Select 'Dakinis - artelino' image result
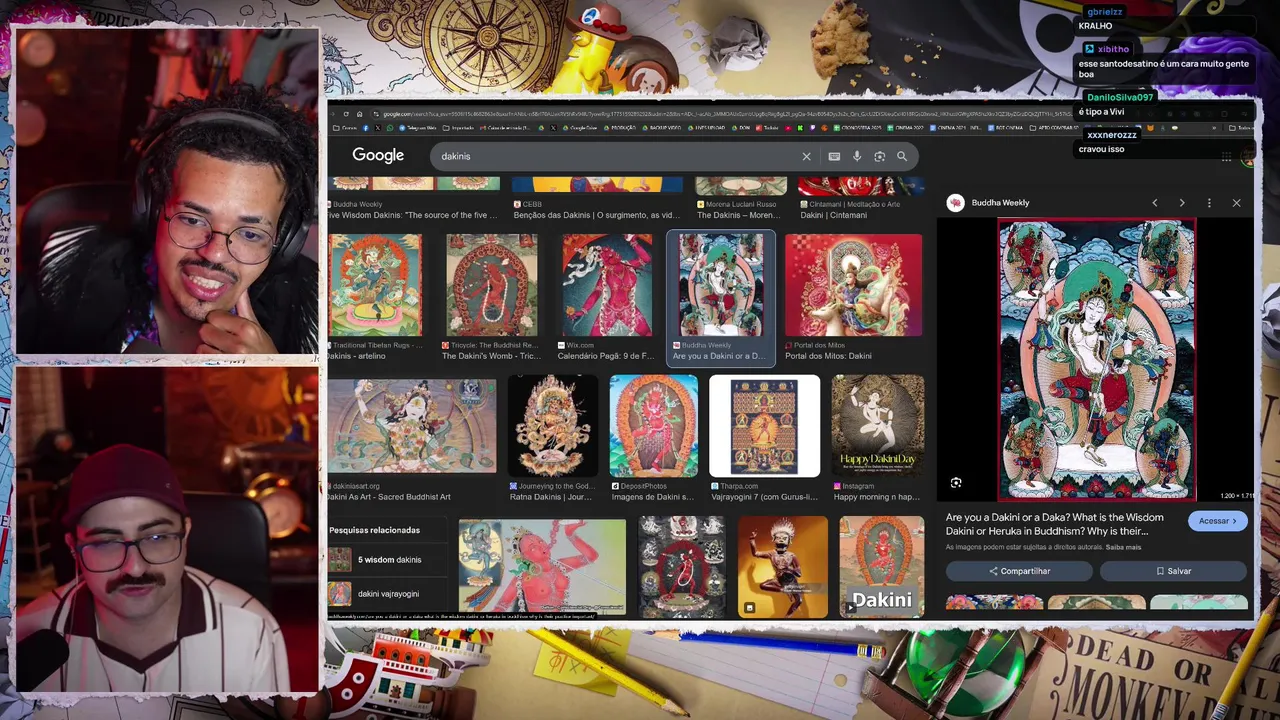The height and width of the screenshot is (720, 1280). [375, 286]
